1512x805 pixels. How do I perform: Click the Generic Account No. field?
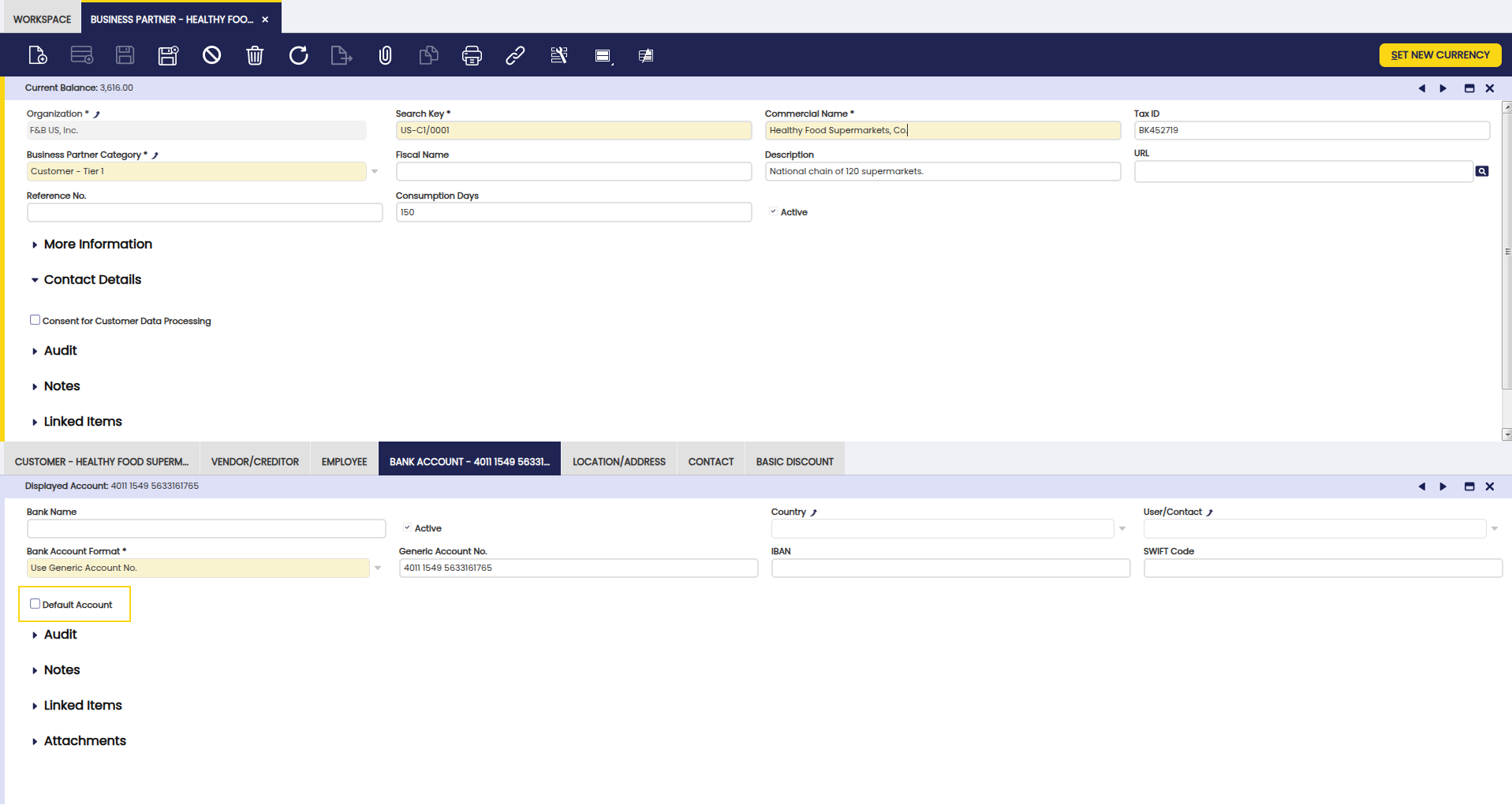coord(578,568)
